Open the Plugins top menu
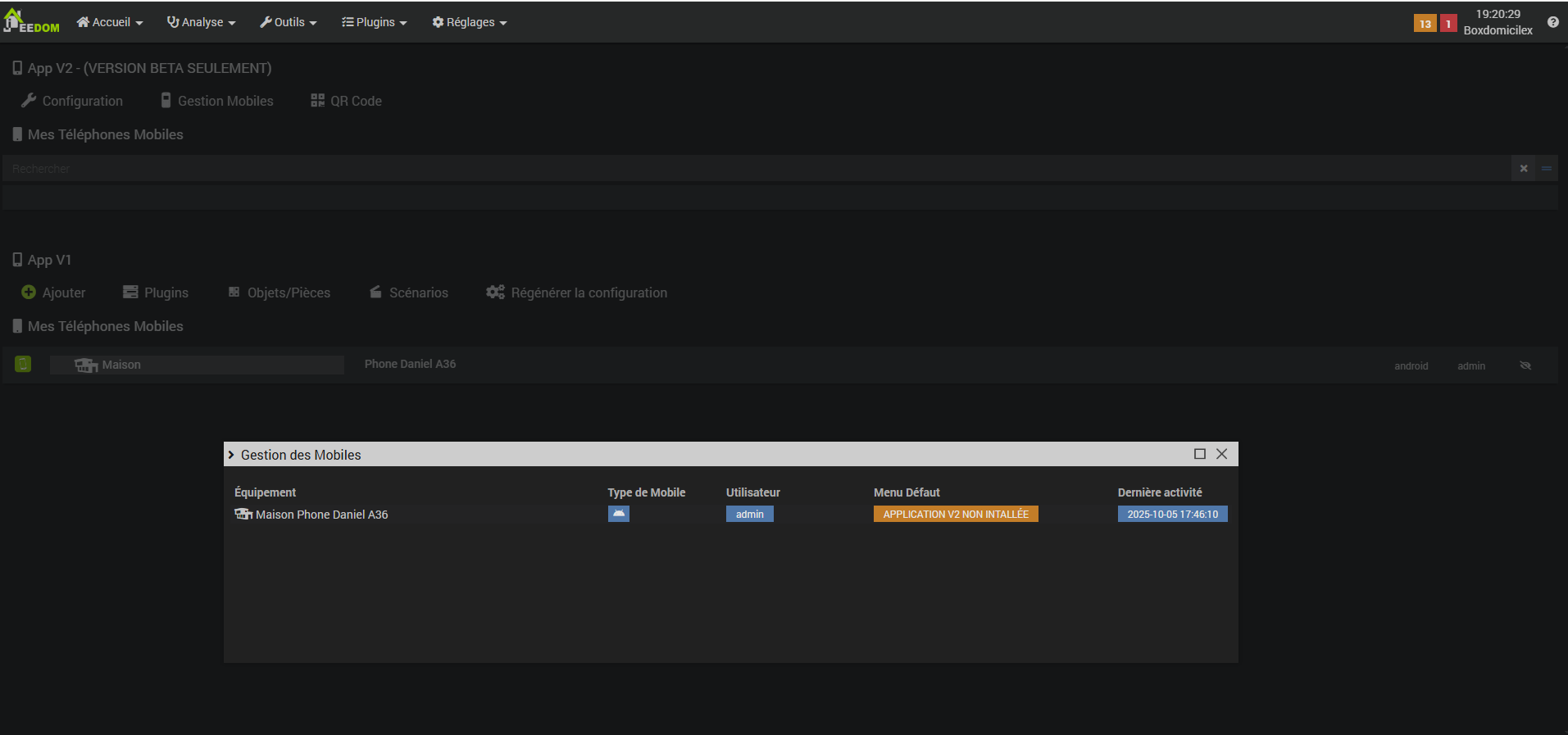 pyautogui.click(x=374, y=22)
